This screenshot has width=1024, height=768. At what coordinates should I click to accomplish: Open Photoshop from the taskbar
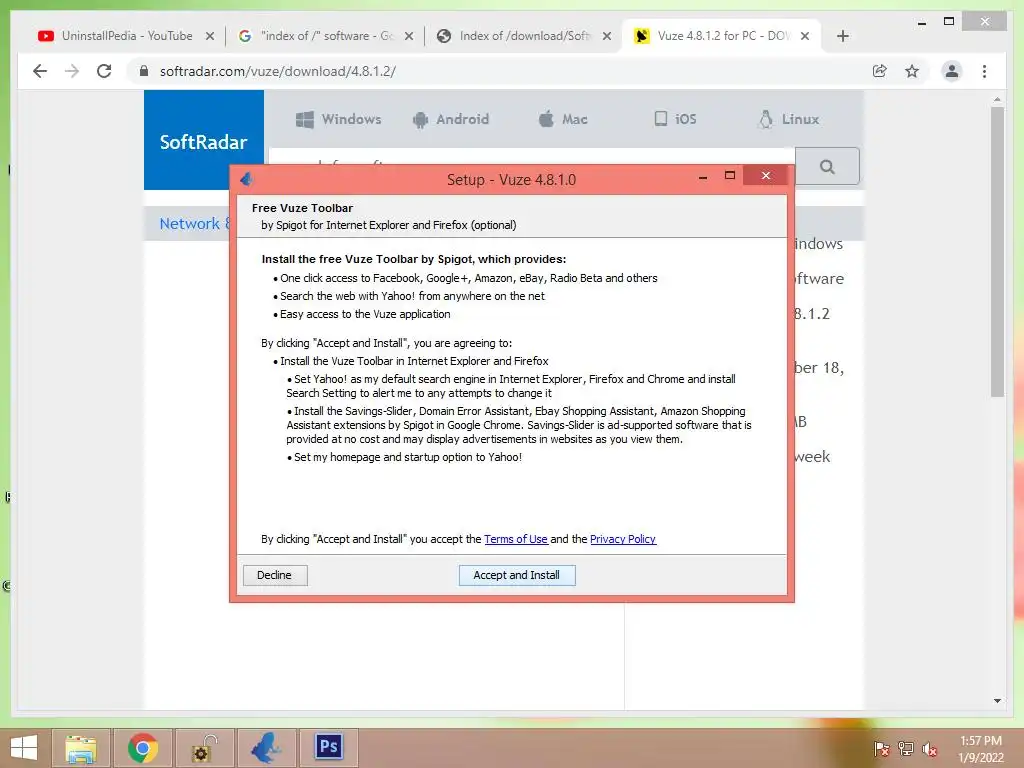coord(328,748)
